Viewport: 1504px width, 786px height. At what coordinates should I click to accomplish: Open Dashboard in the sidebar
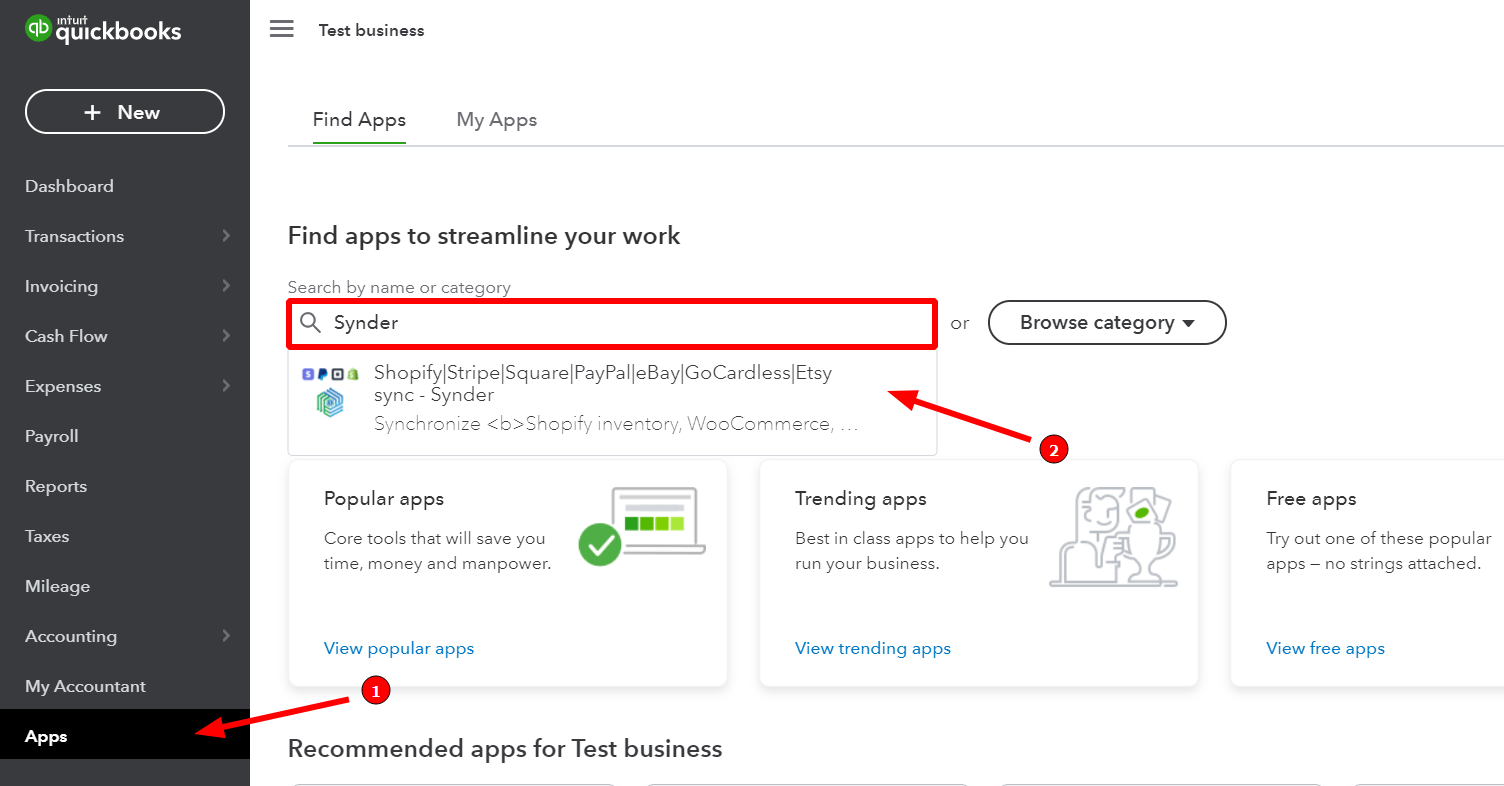click(x=69, y=186)
